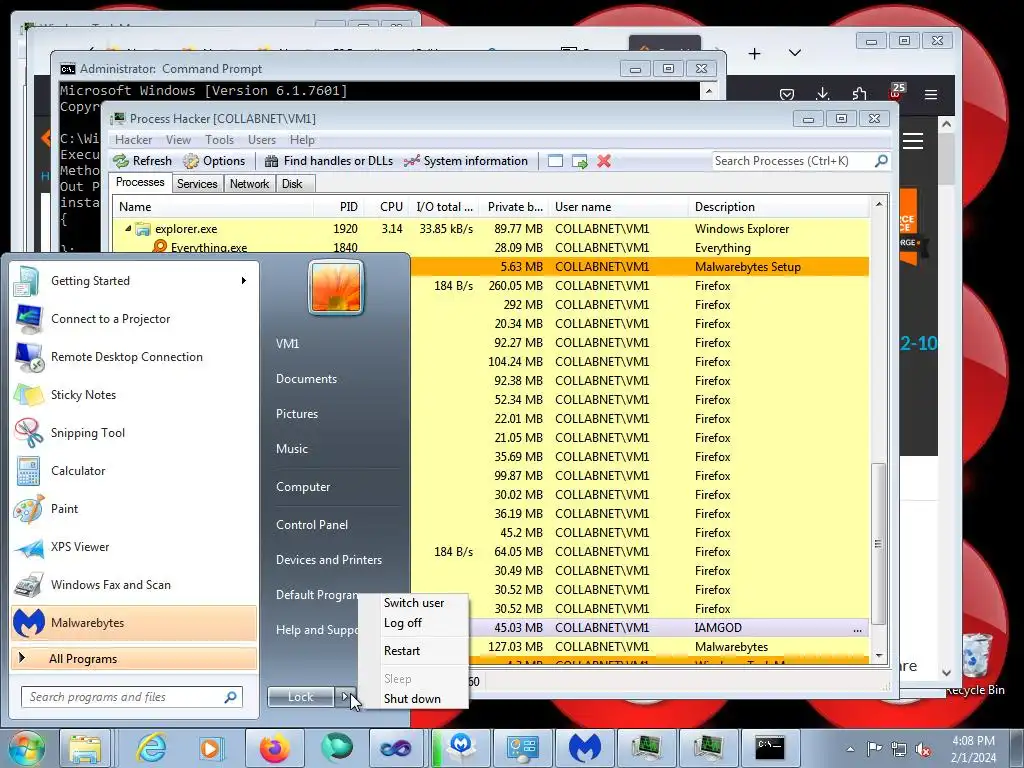Choose Shut down from the menu
The height and width of the screenshot is (768, 1024).
pos(412,699)
